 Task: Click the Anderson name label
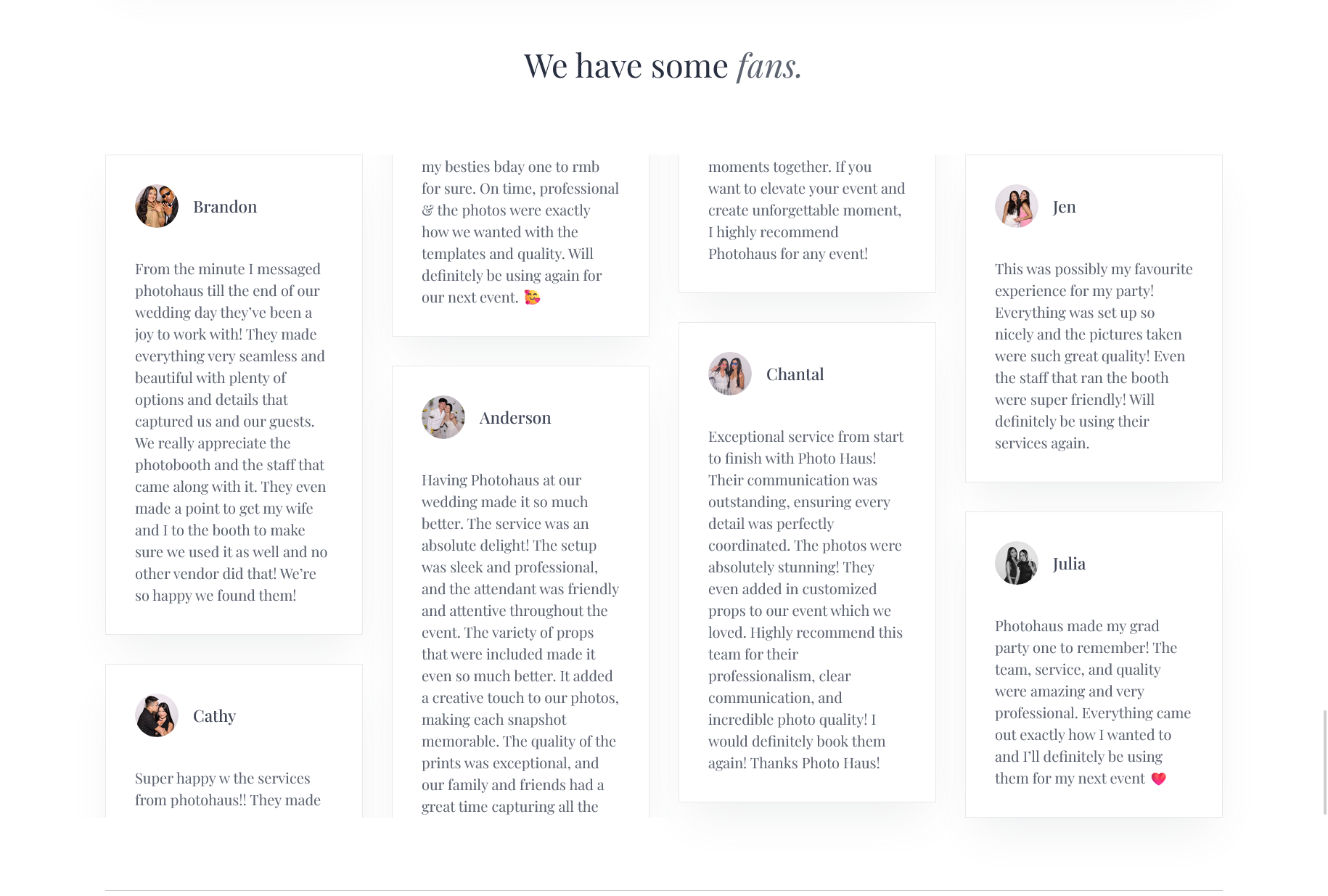515,418
